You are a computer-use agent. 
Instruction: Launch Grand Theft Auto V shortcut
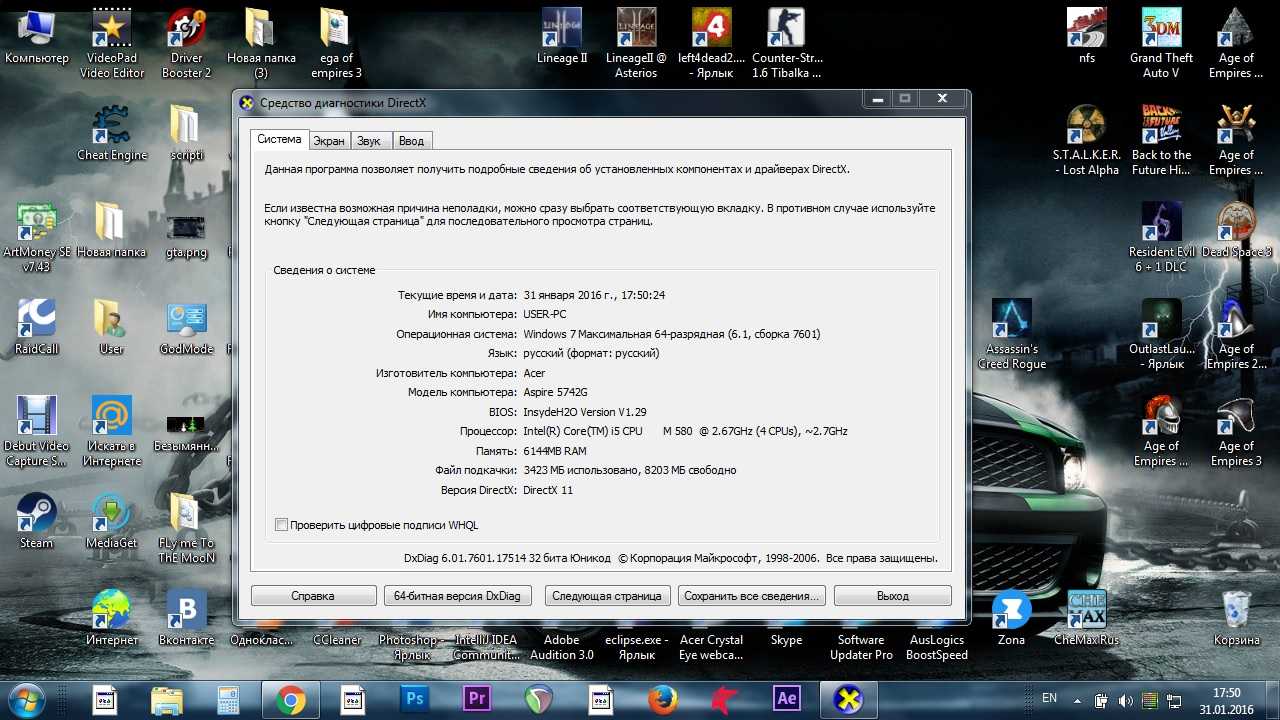(x=1161, y=43)
